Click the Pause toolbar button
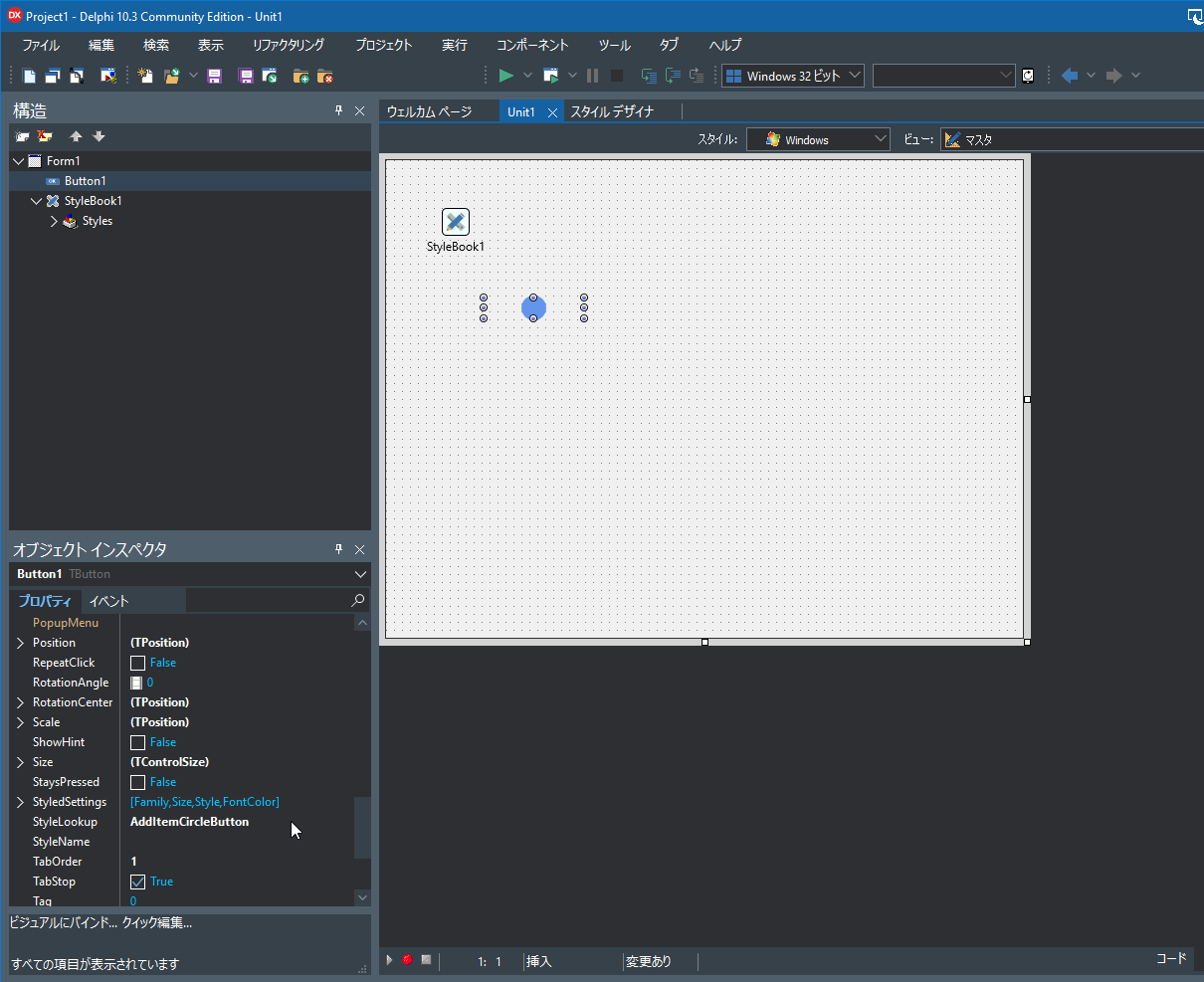 (x=593, y=76)
